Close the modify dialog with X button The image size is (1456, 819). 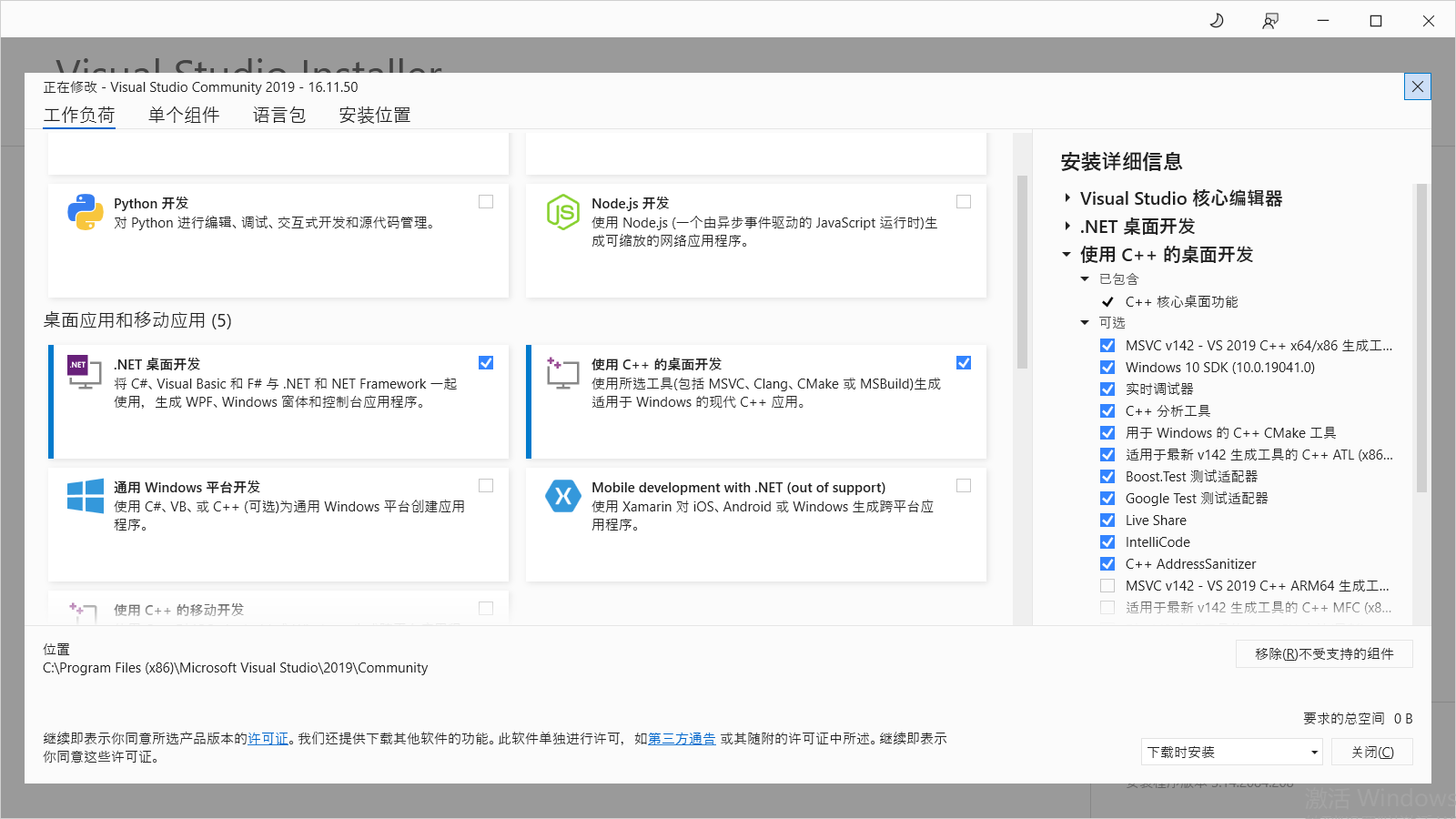pos(1418,86)
